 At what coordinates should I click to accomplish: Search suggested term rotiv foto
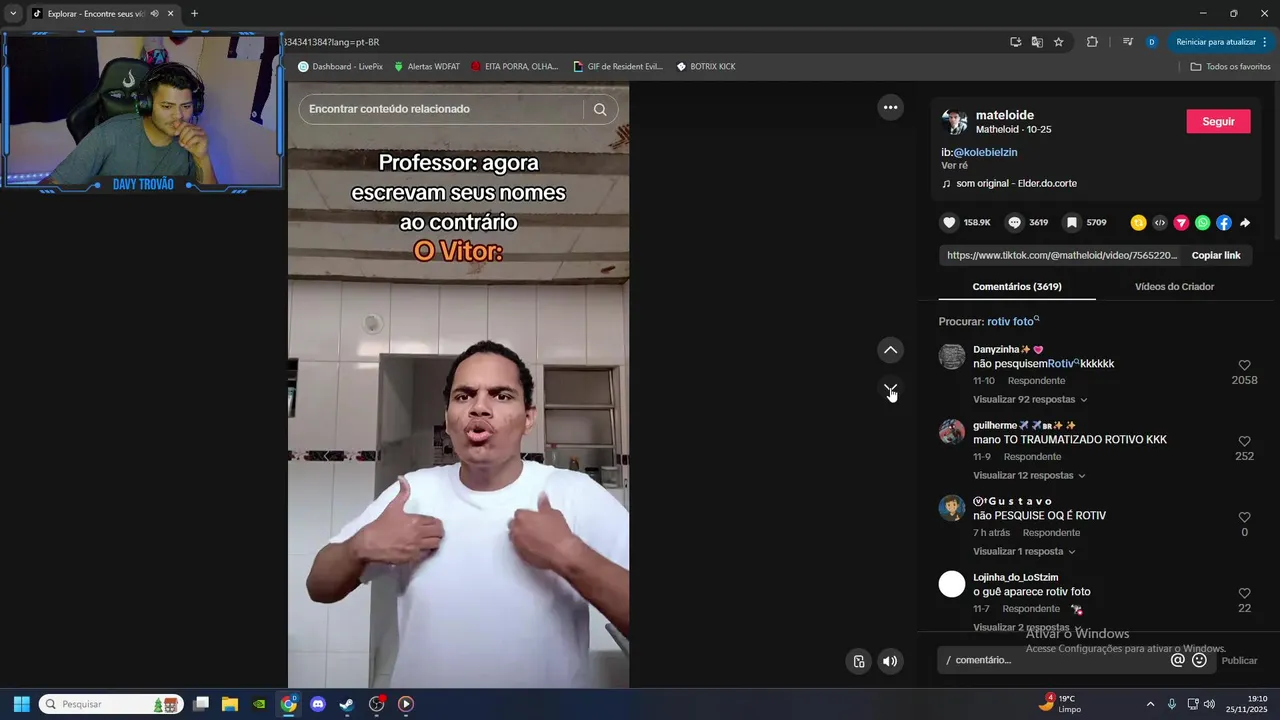[x=1013, y=322]
